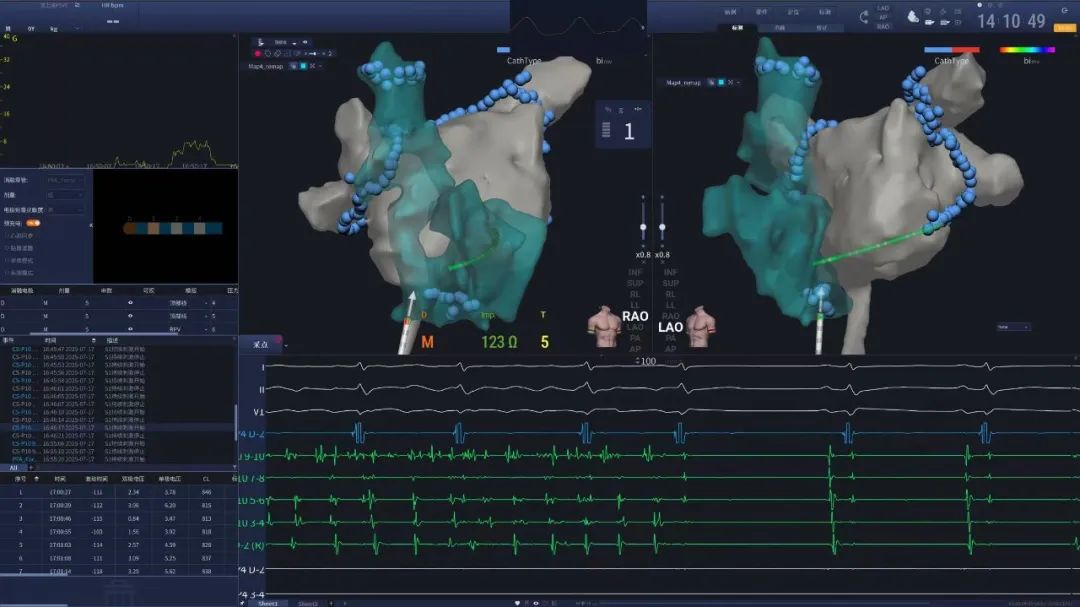Click the cyan square icon on right Map4_remap

coord(721,82)
